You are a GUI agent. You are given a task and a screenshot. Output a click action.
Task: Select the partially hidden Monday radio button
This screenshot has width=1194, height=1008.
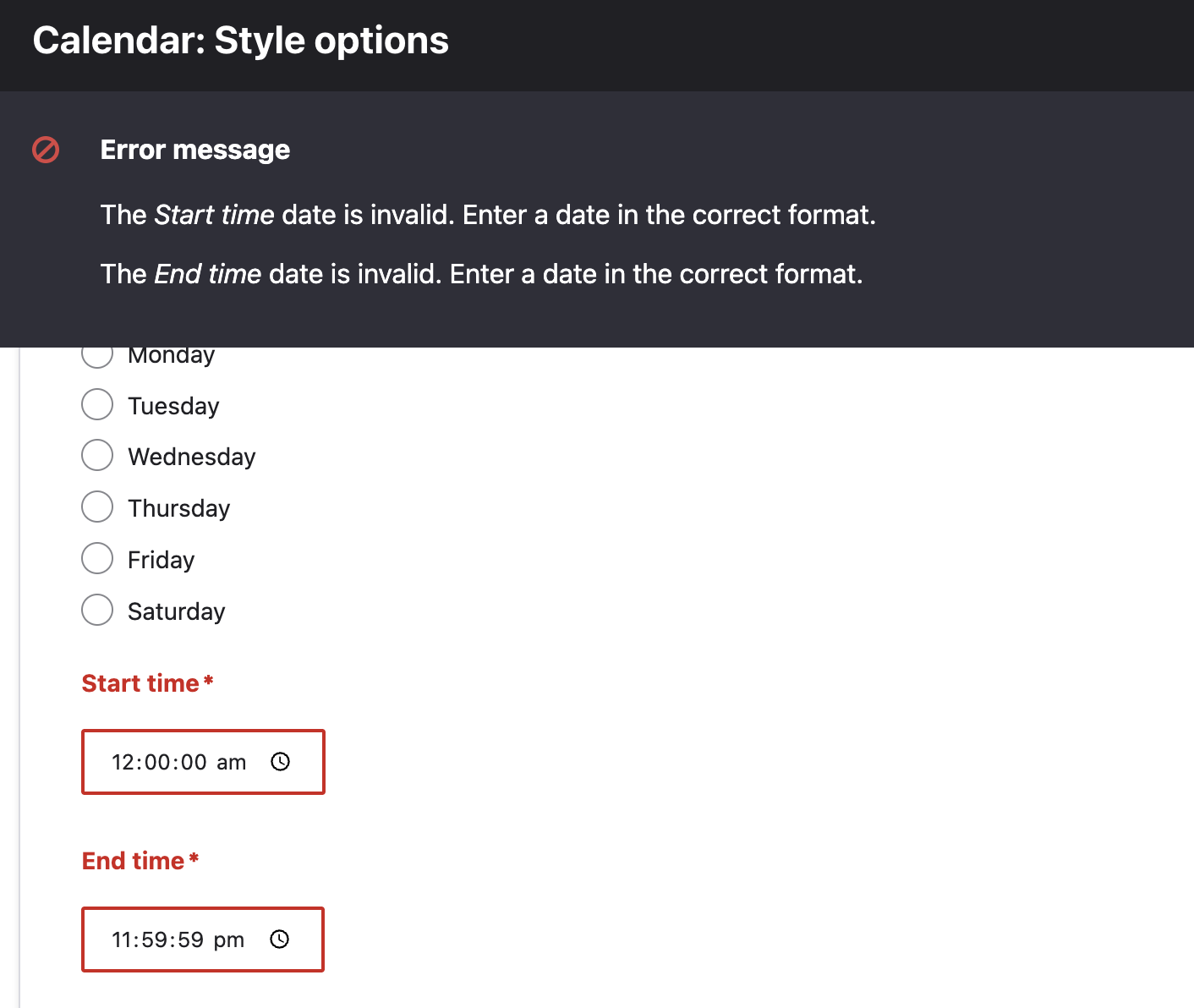click(x=97, y=356)
